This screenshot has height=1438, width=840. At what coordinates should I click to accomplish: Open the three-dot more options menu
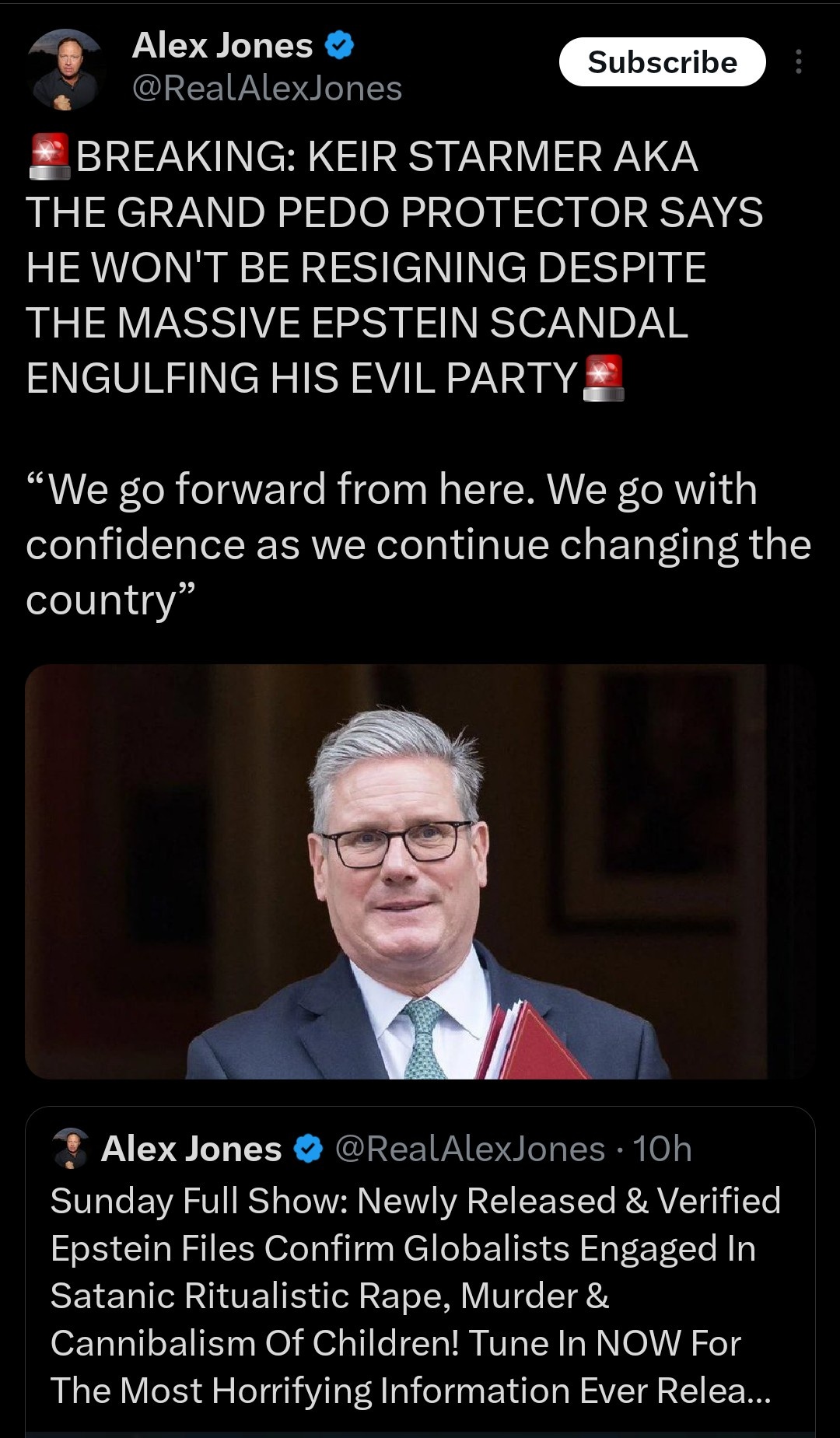tap(798, 62)
